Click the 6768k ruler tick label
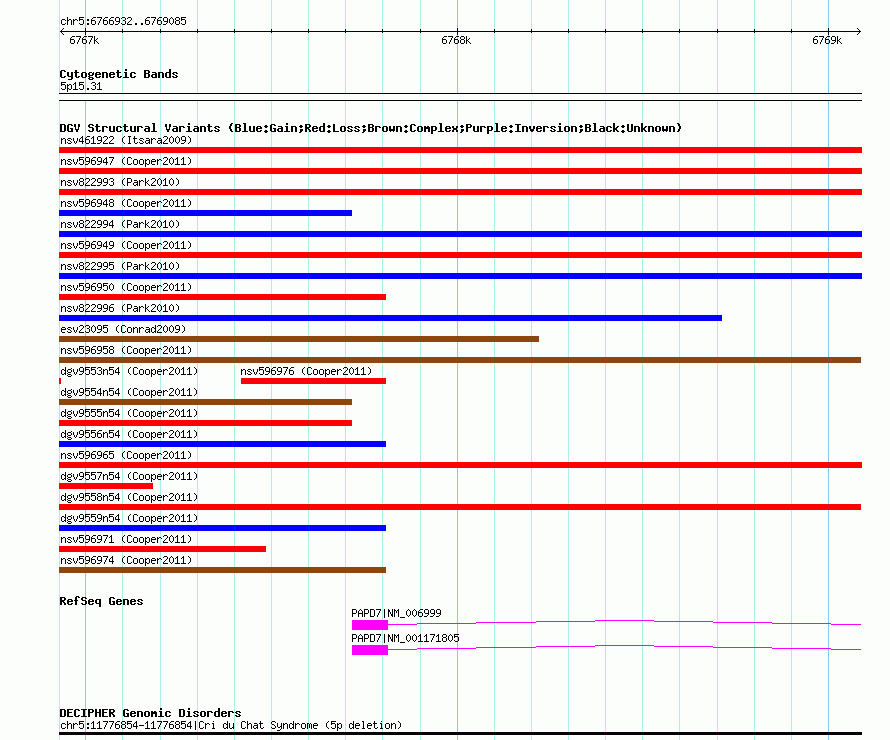Image resolution: width=890 pixels, height=740 pixels. click(456, 40)
